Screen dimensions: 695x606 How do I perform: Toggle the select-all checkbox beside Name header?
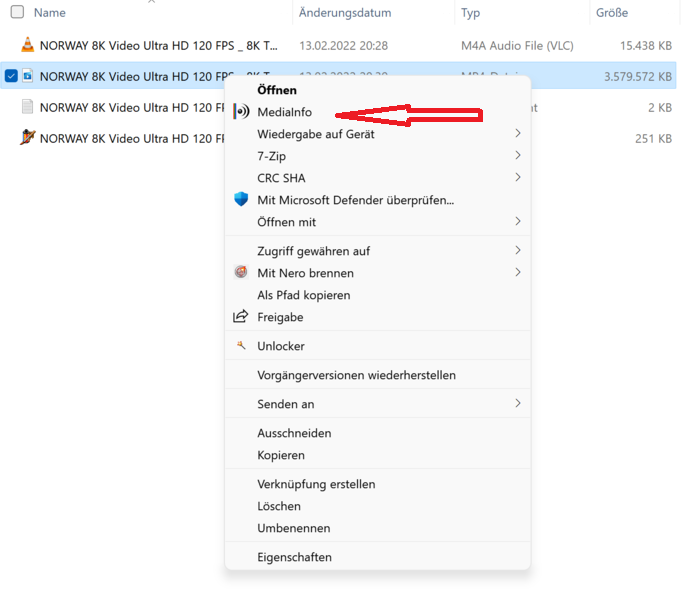point(16,13)
